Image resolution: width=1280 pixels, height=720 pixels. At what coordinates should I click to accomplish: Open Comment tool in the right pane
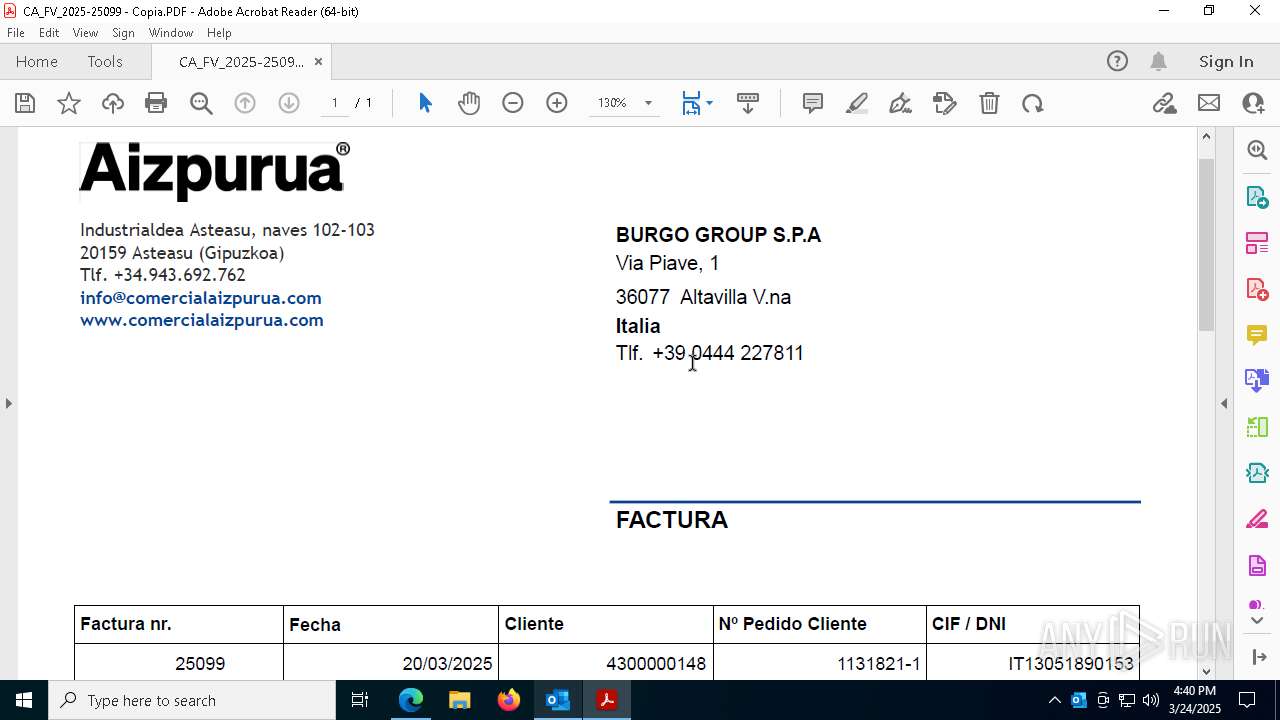[1257, 335]
